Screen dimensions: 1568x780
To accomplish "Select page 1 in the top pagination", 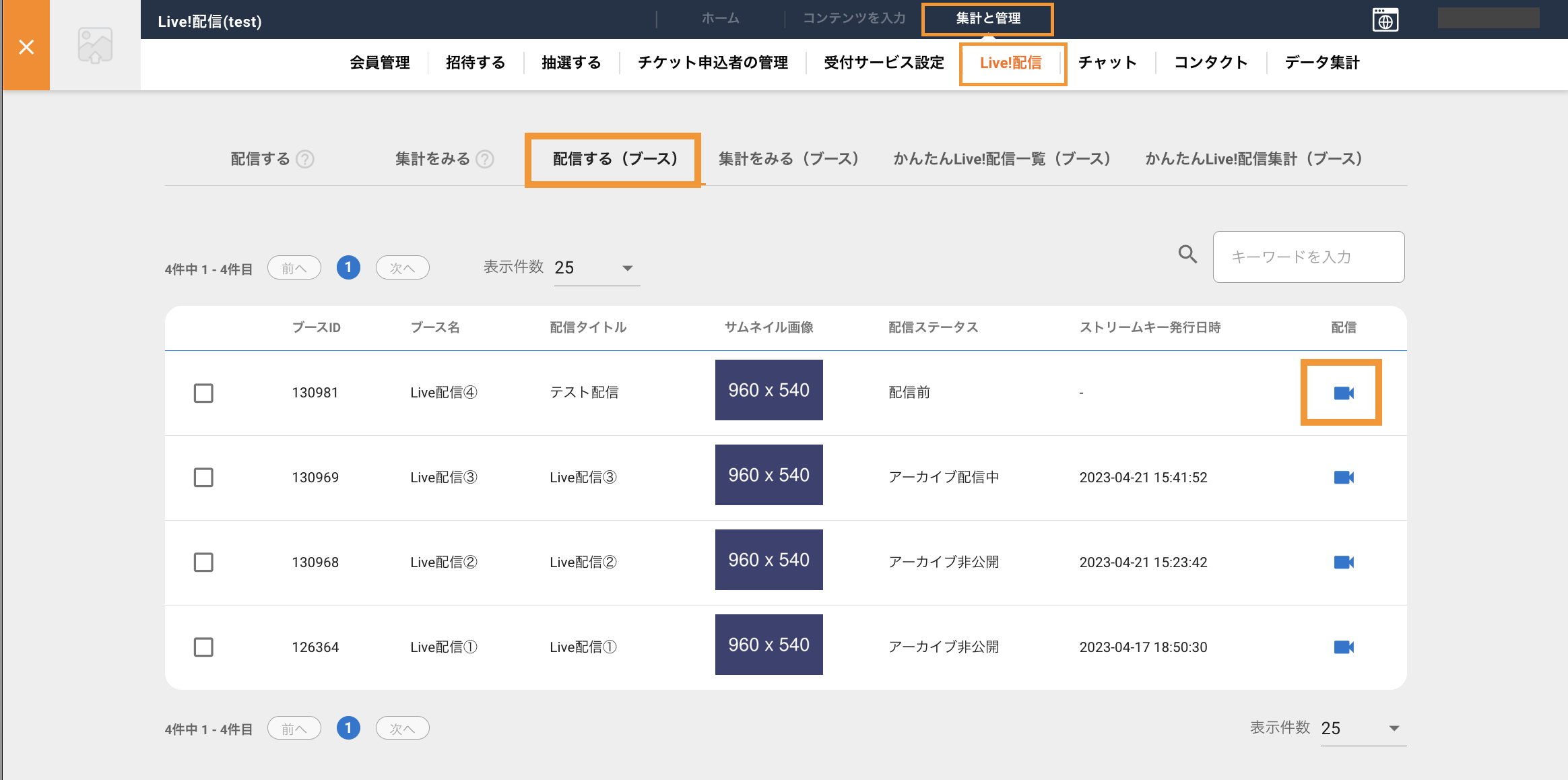I will pos(348,267).
